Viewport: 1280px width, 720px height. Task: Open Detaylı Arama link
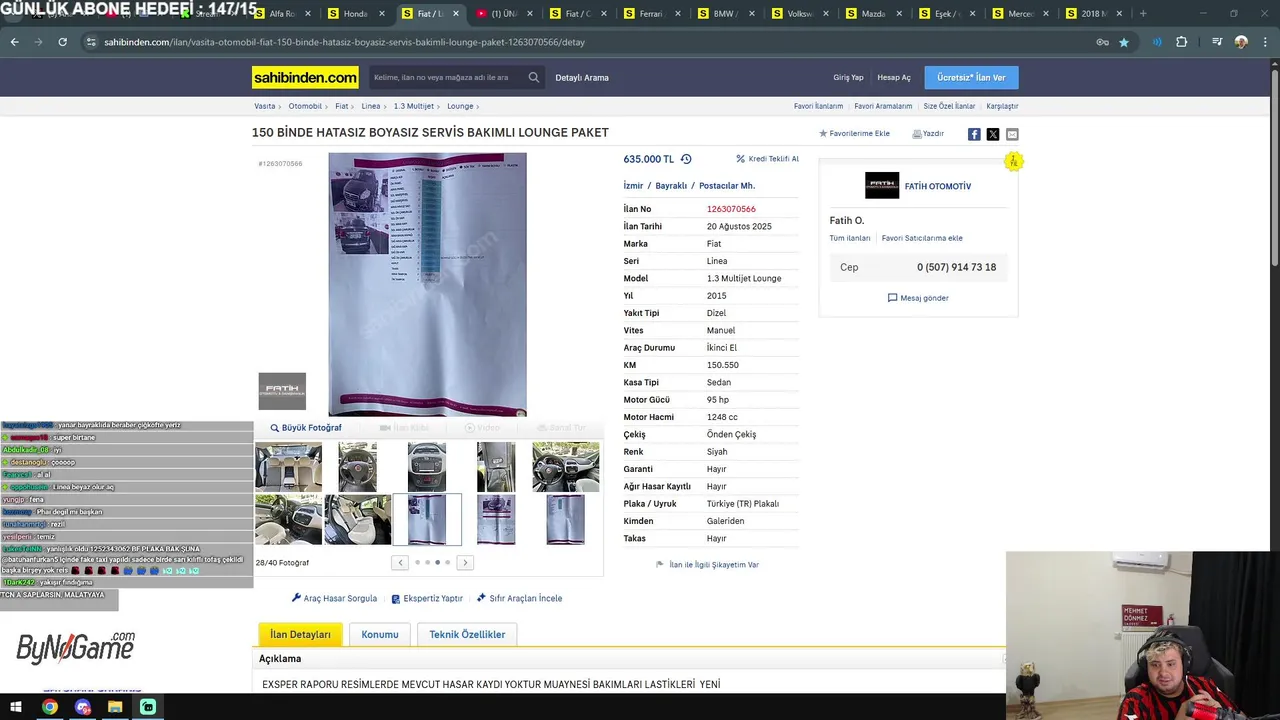[582, 77]
